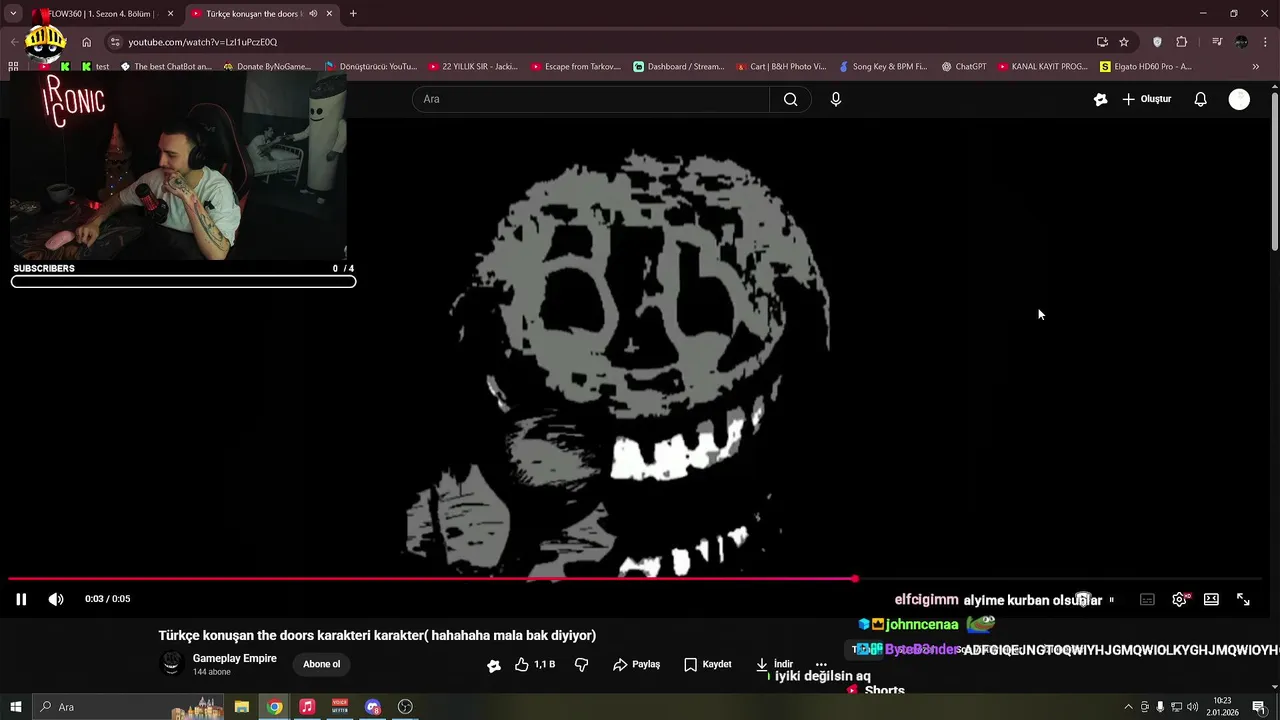This screenshot has width=1280, height=720.
Task: Open the Windows Start menu
Action: [15, 707]
